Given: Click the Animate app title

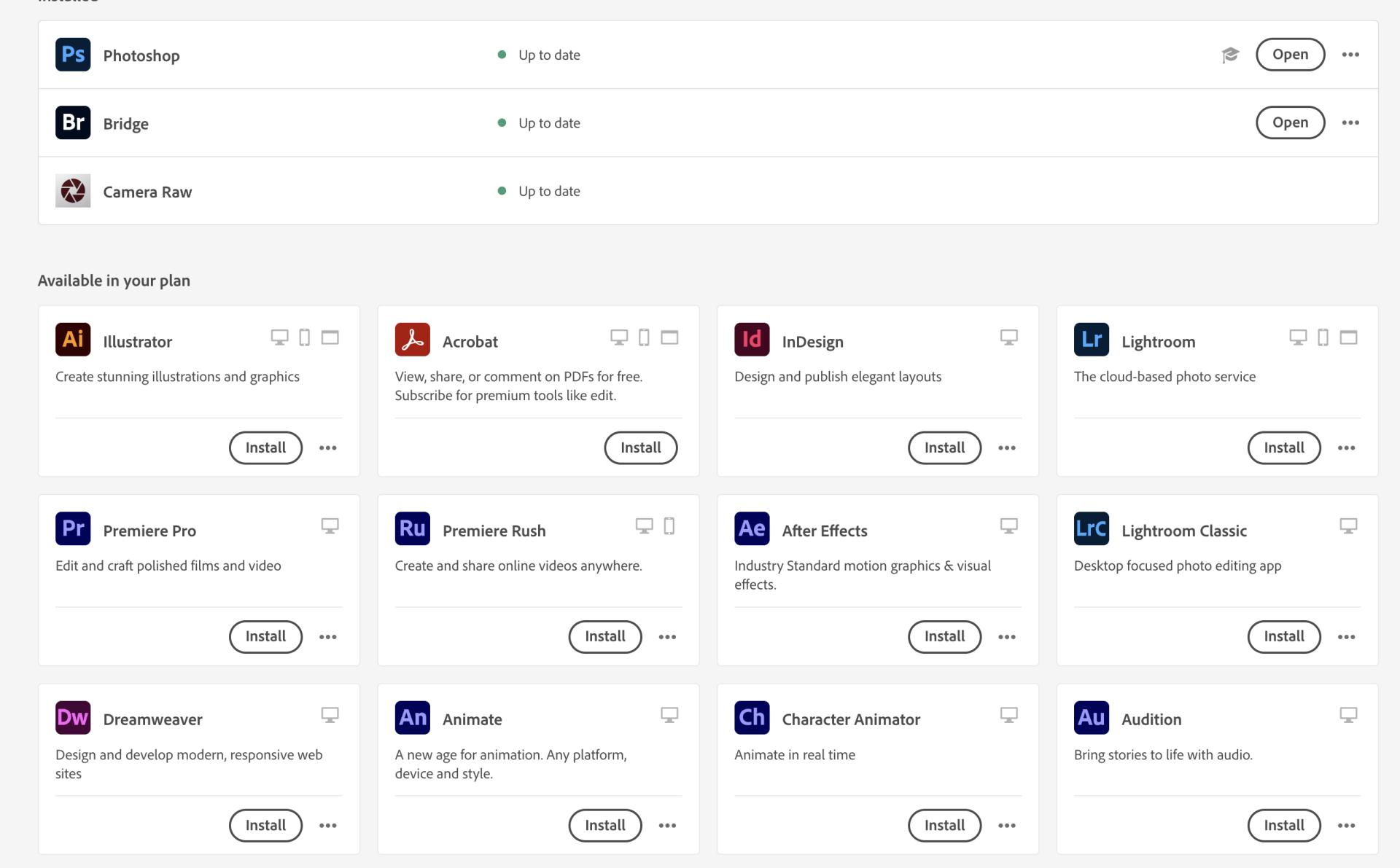Looking at the screenshot, I should 472,719.
